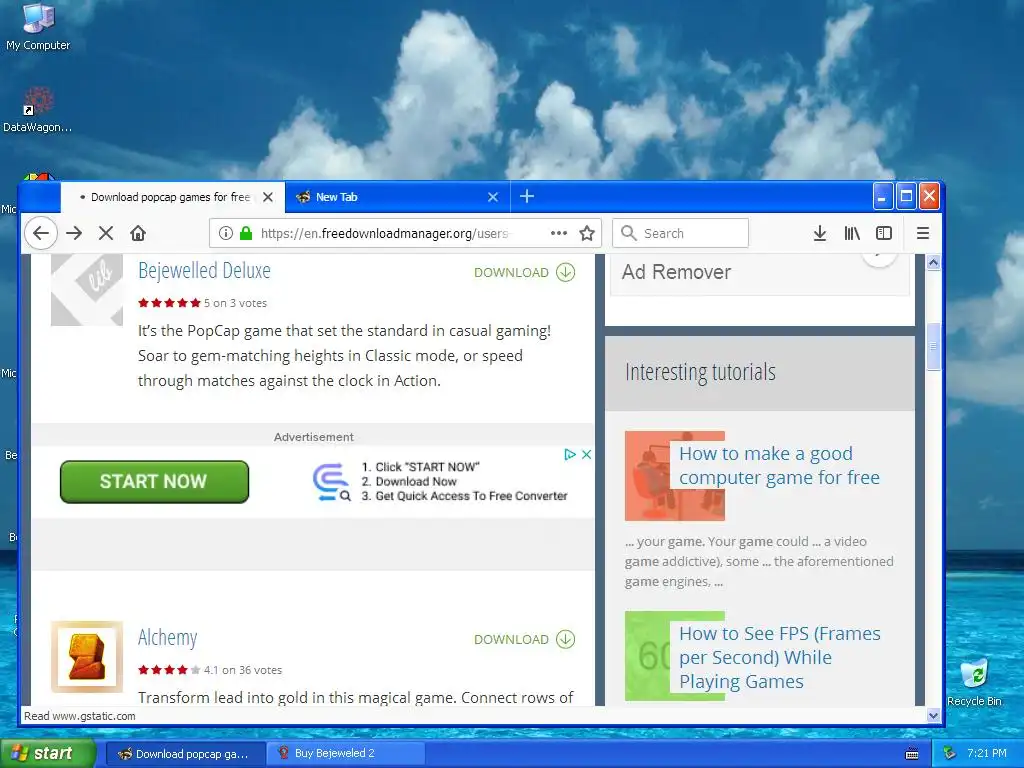1024x768 pixels.
Task: Select Download popcap ga... taskbar button
Action: click(185, 754)
